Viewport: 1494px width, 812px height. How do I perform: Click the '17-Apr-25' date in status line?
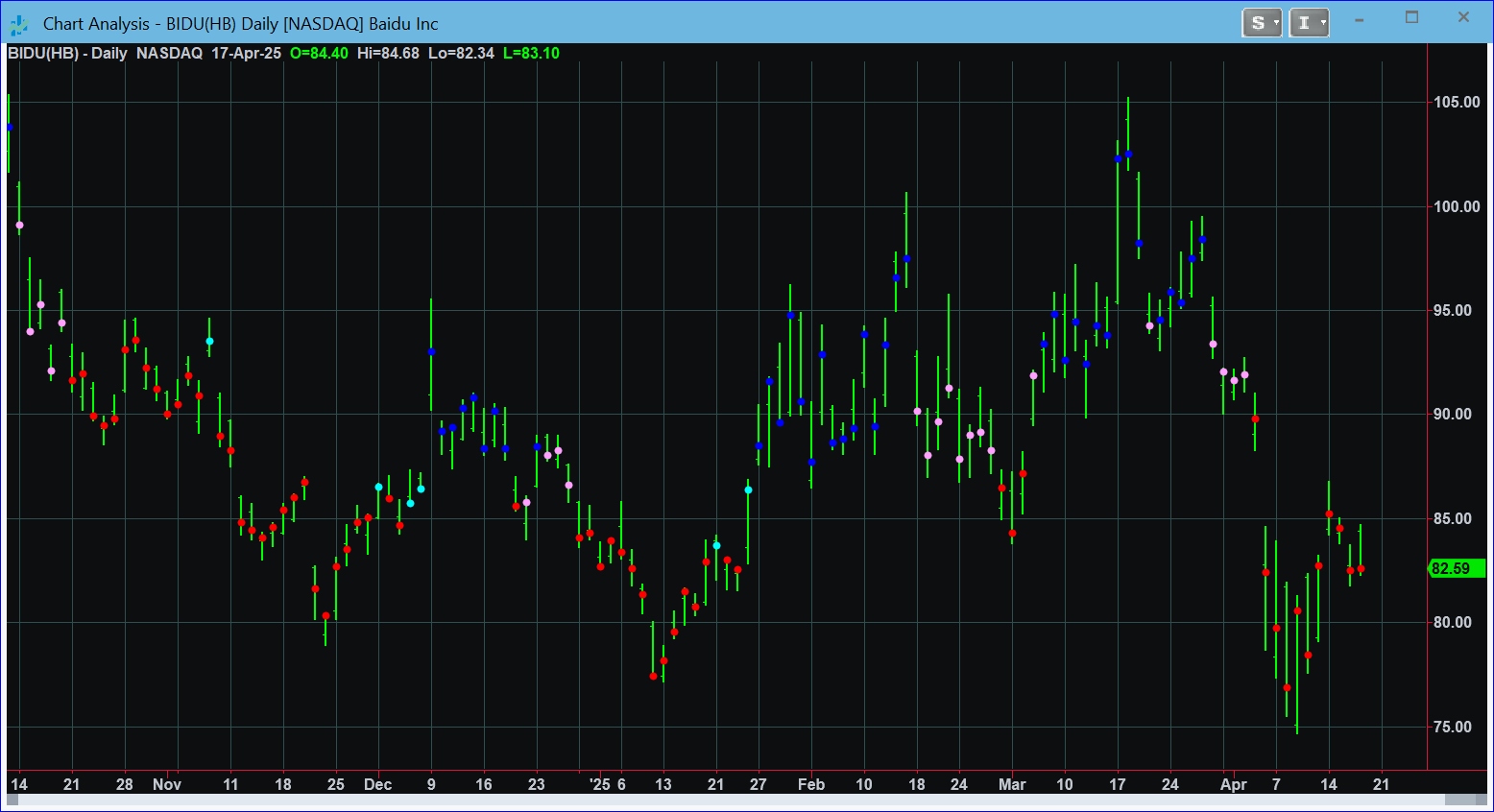tap(246, 54)
